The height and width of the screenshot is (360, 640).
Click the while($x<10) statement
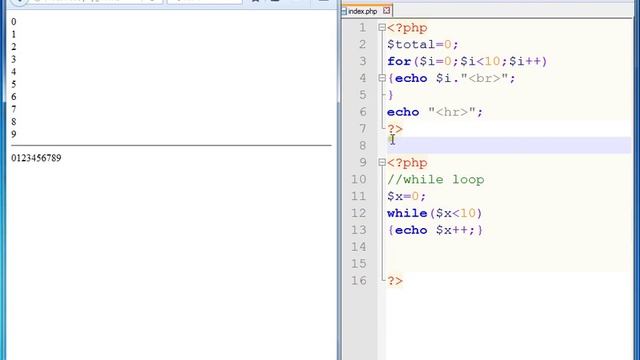[435, 213]
